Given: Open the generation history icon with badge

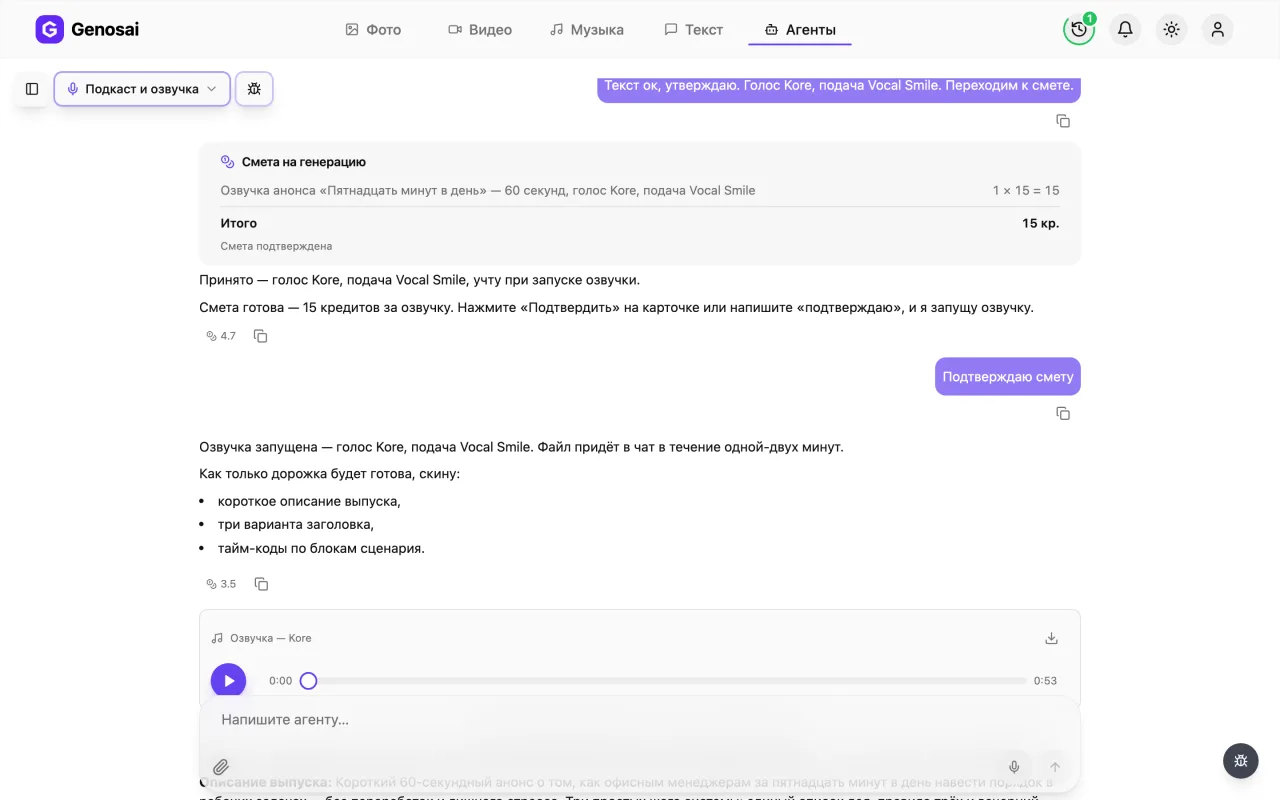Looking at the screenshot, I should point(1079,30).
